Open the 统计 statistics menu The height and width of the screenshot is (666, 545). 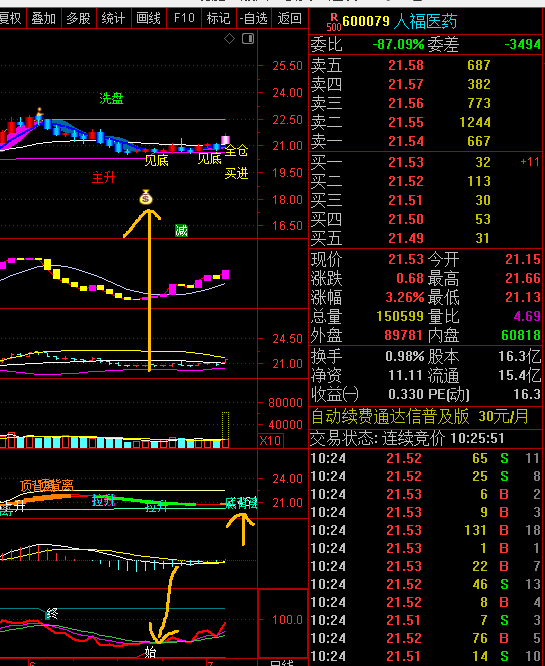(113, 18)
